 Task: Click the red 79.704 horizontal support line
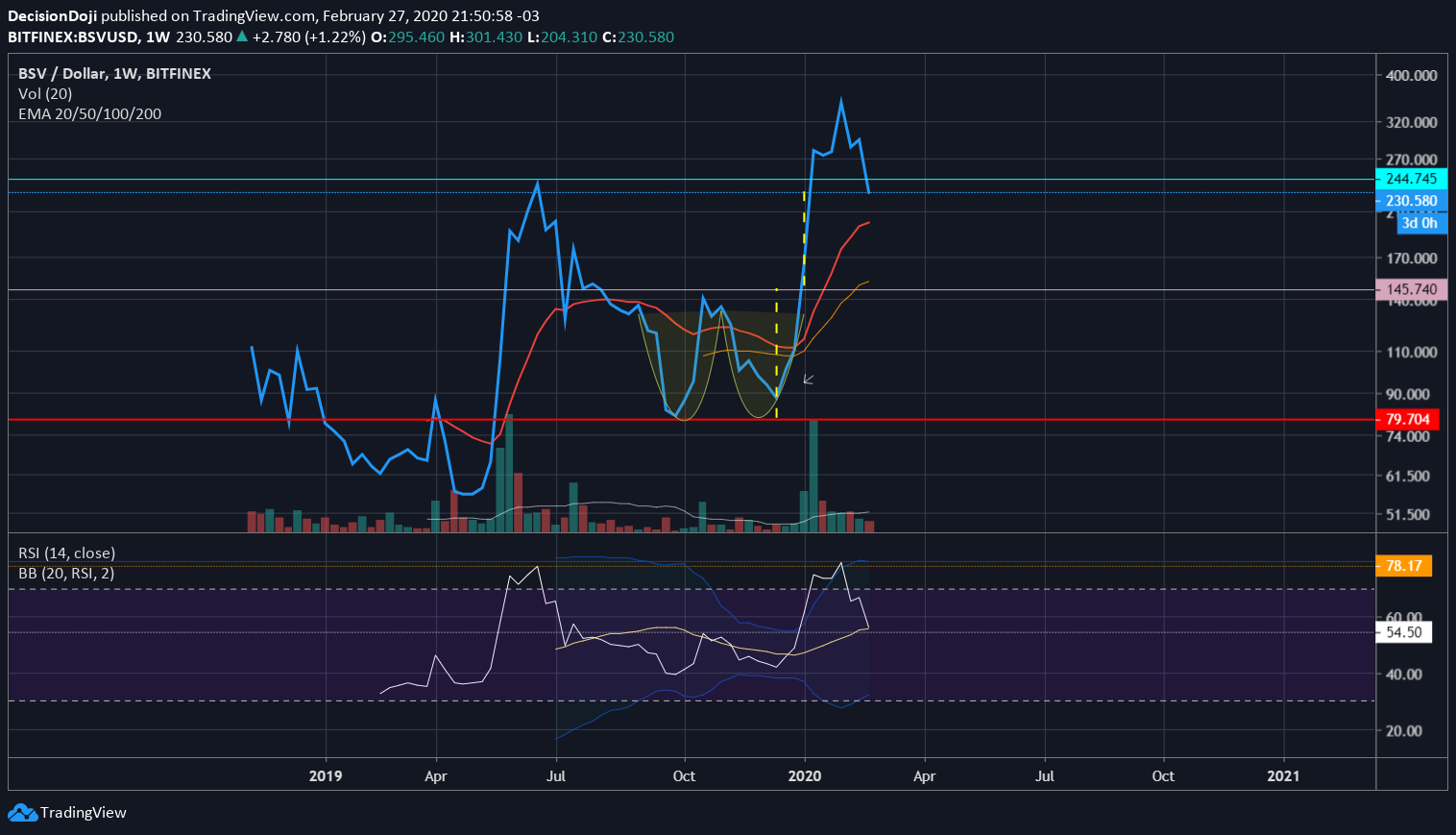[692, 420]
